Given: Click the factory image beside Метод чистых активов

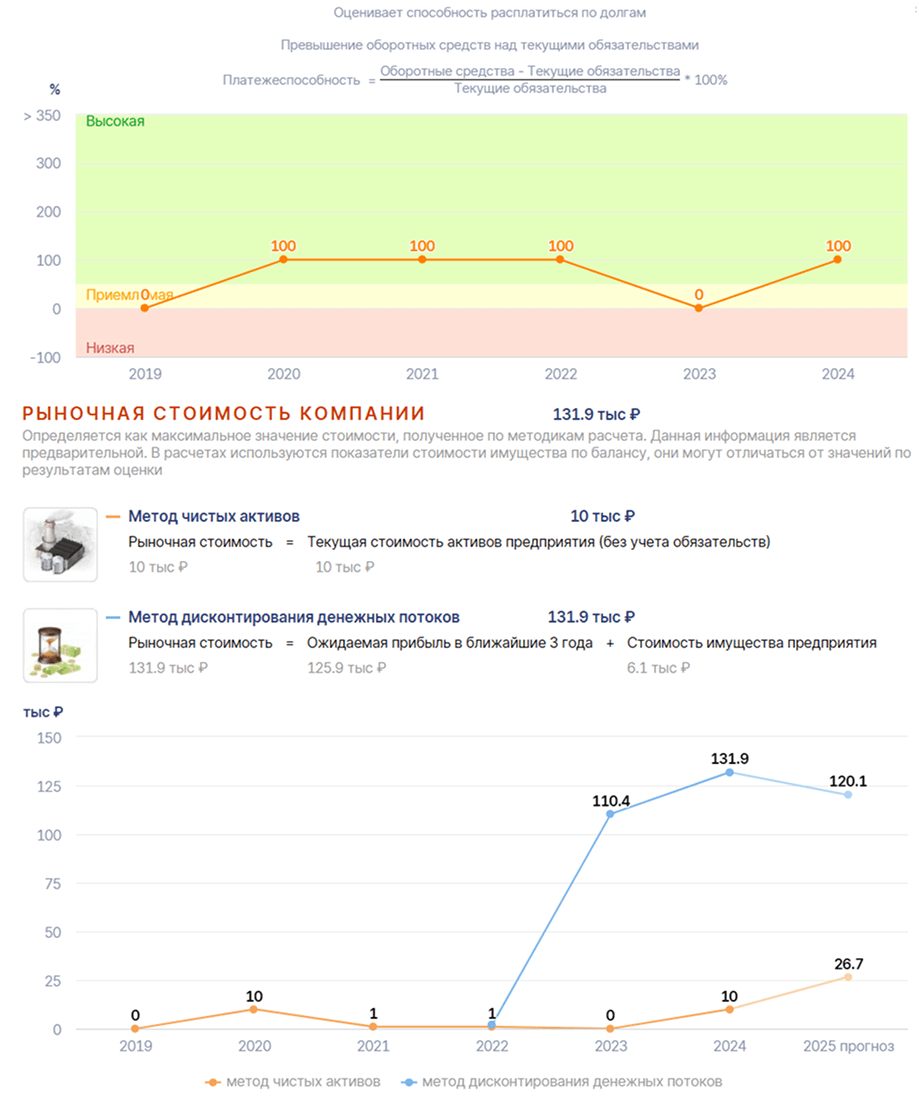Looking at the screenshot, I should pos(60,545).
